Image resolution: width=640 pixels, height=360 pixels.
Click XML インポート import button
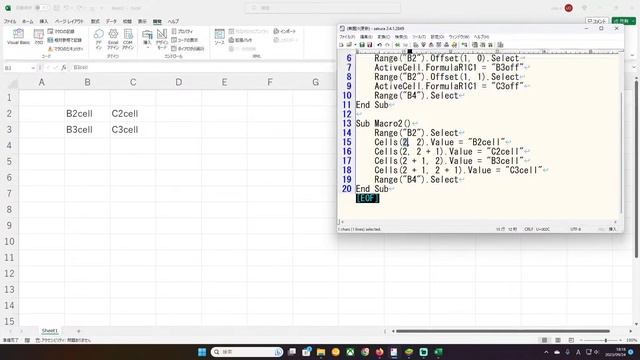285,31
